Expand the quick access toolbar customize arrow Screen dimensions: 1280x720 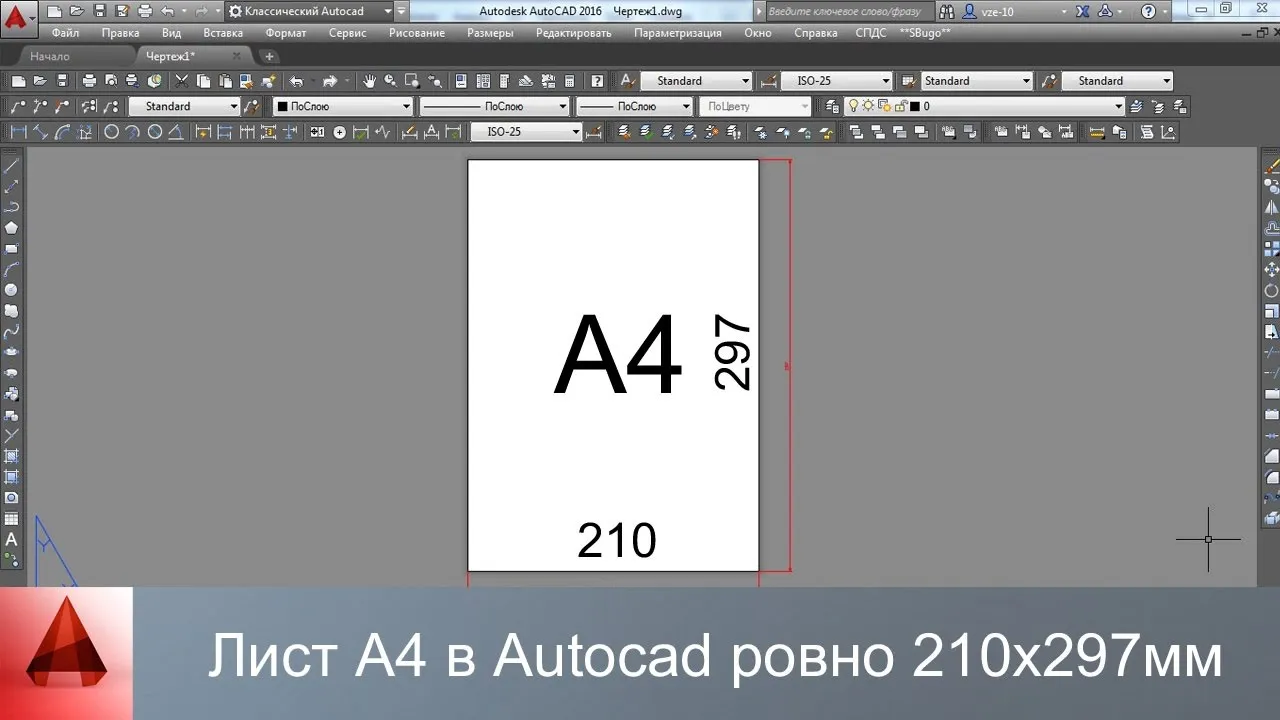(x=402, y=12)
